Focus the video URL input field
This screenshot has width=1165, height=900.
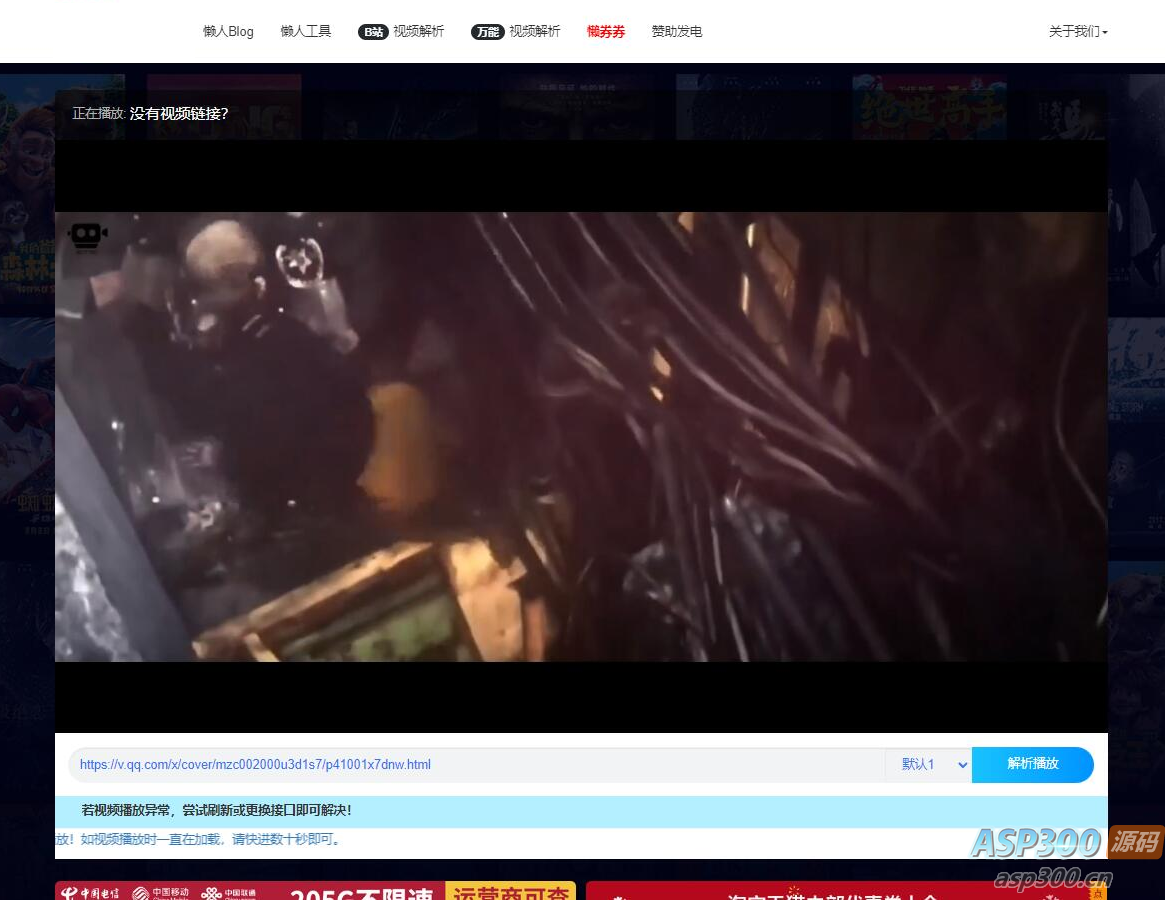pos(477,765)
